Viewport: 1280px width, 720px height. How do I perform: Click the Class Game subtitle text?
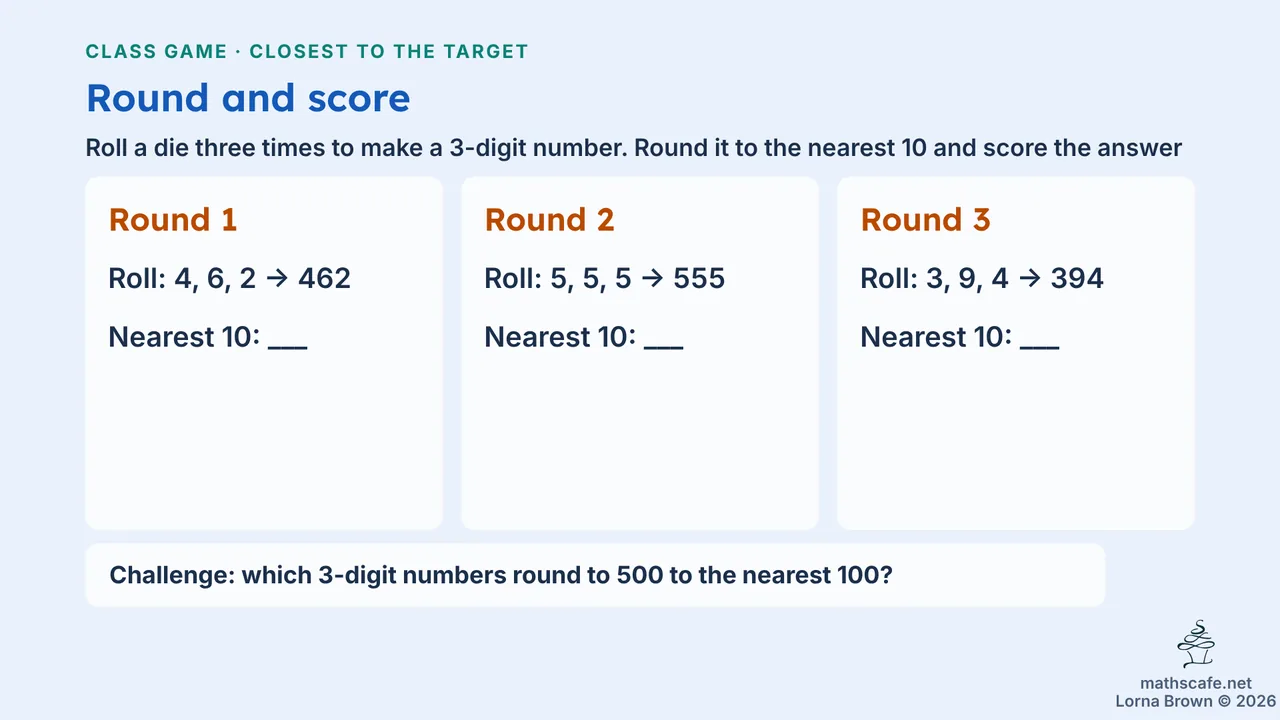point(307,51)
